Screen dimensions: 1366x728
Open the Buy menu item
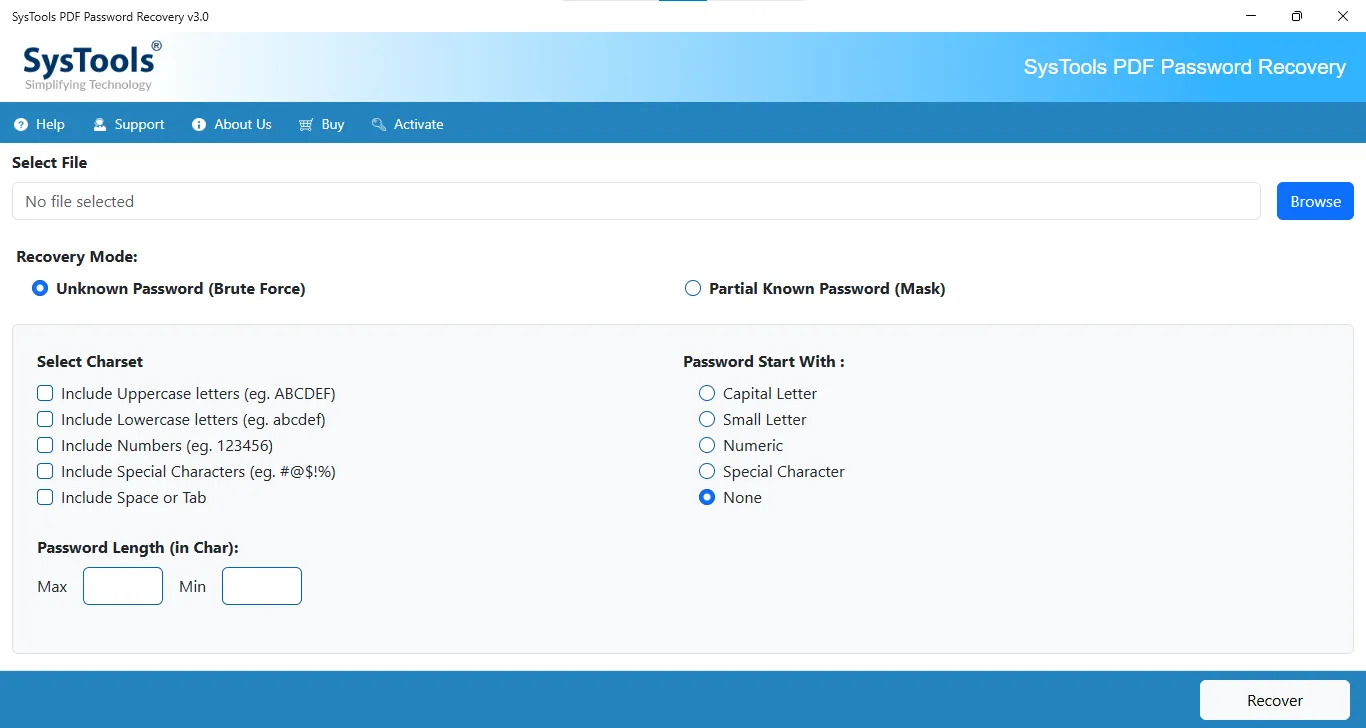pyautogui.click(x=321, y=125)
